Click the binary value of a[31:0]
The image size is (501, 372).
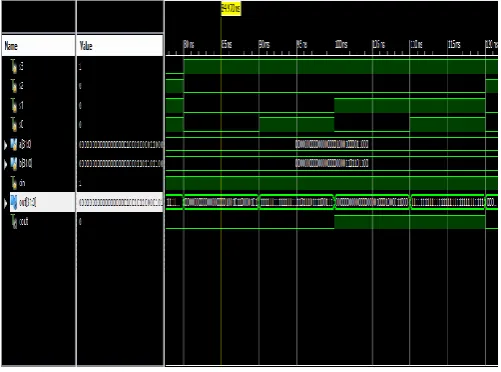click(121, 144)
